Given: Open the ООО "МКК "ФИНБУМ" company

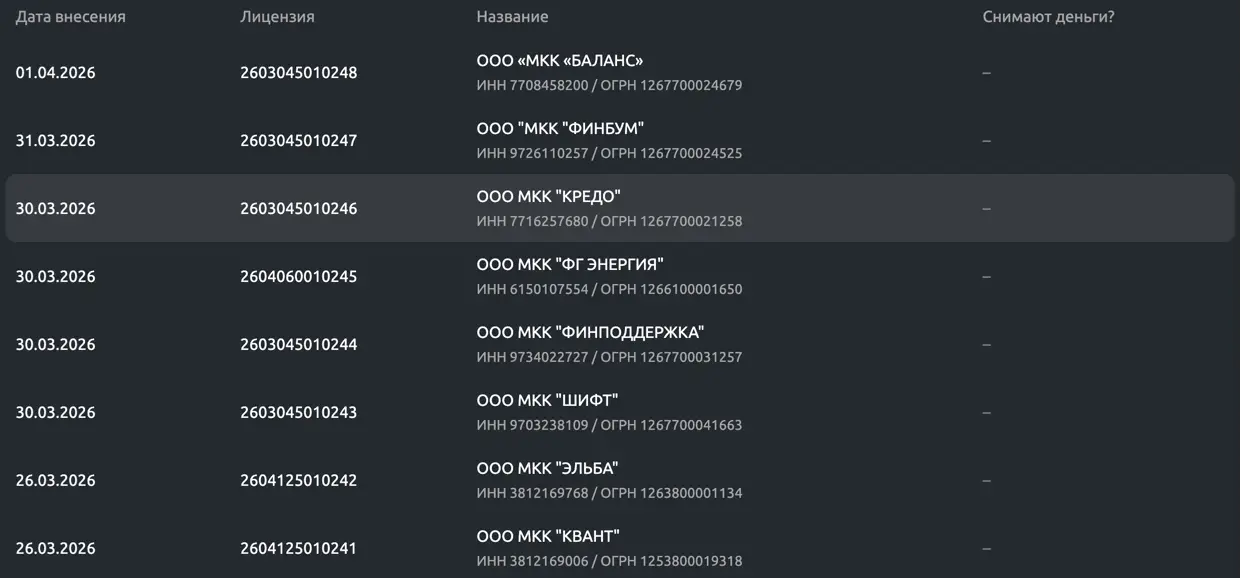Looking at the screenshot, I should click(560, 129).
